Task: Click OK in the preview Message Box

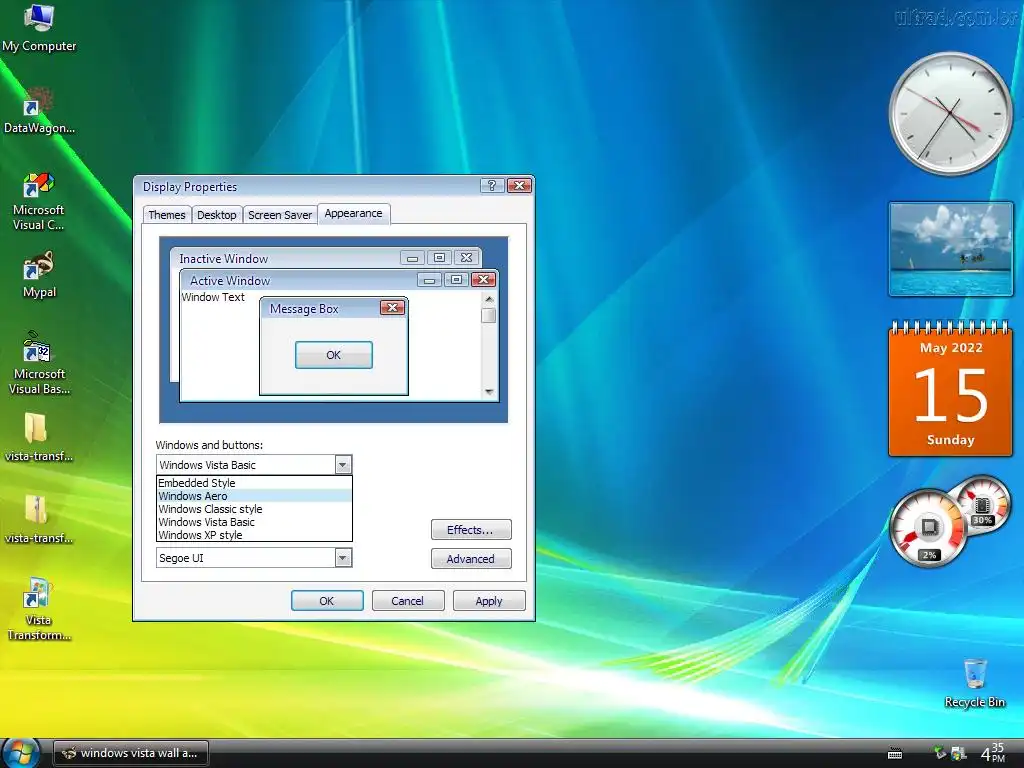Action: click(x=334, y=355)
